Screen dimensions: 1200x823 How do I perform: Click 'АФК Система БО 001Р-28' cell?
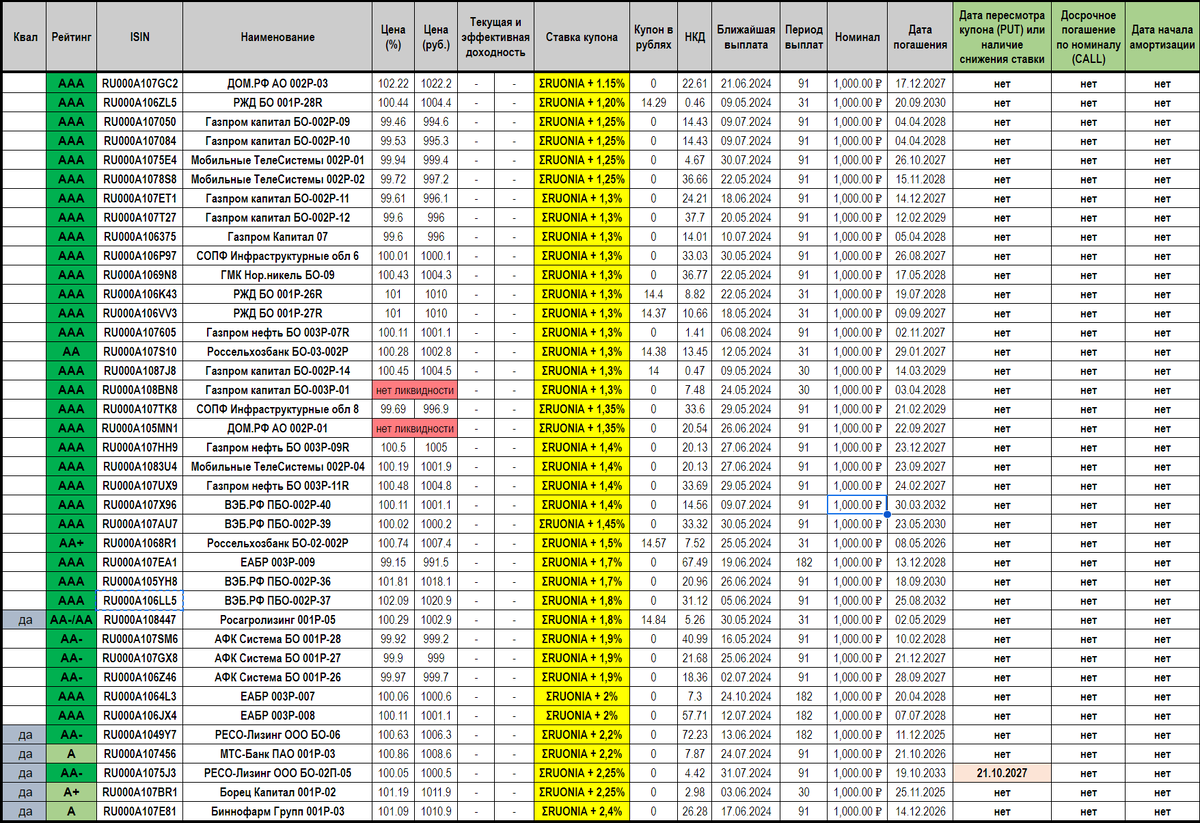278,639
